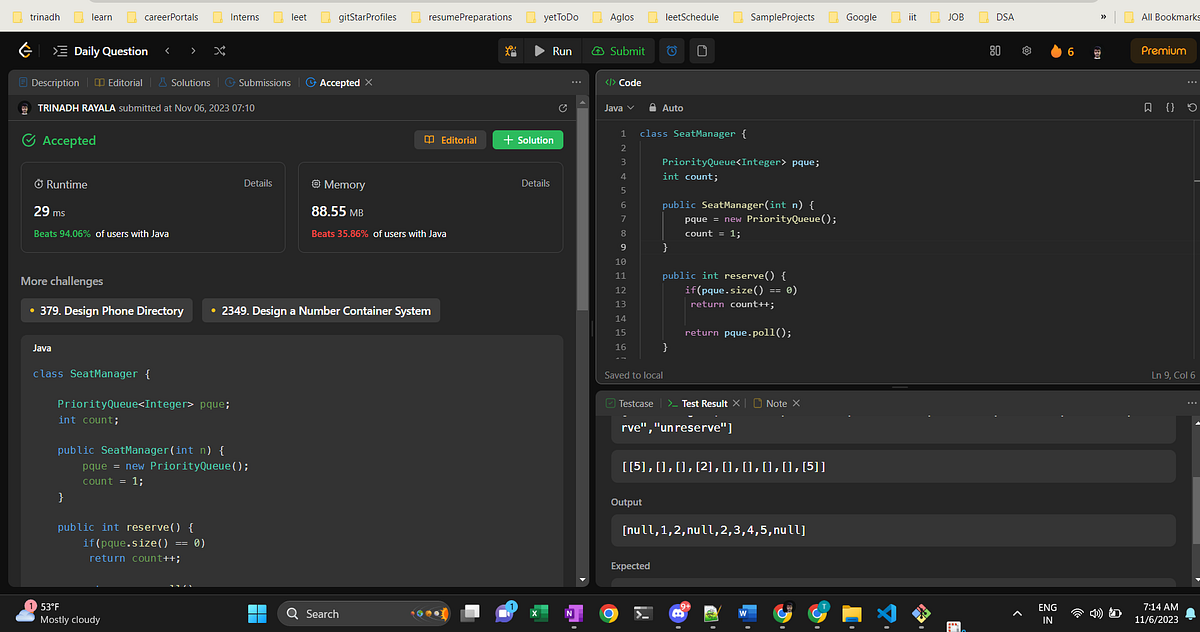Open the settings gear in top bar
Image resolution: width=1200 pixels, height=632 pixels.
tap(1026, 51)
